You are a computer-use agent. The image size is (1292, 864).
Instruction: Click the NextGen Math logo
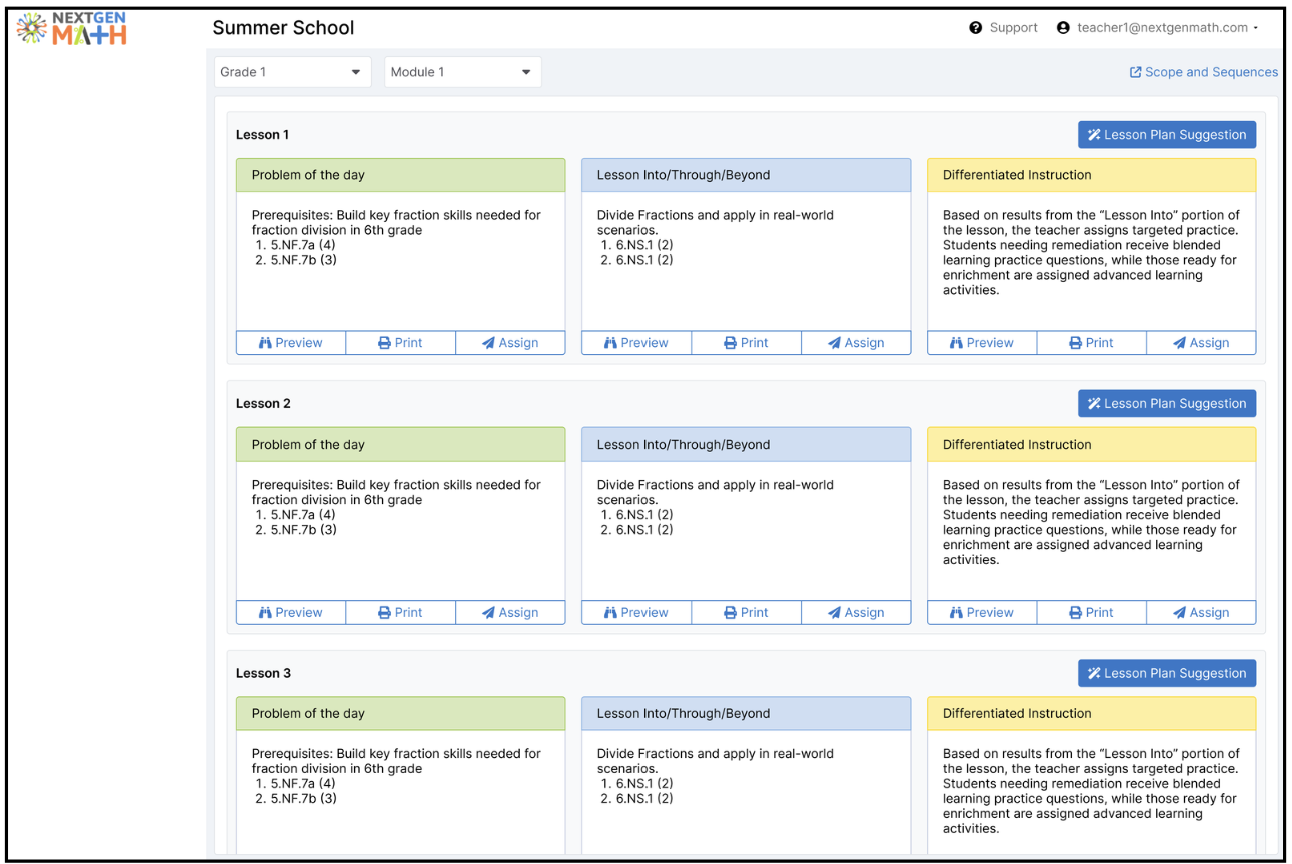(72, 29)
